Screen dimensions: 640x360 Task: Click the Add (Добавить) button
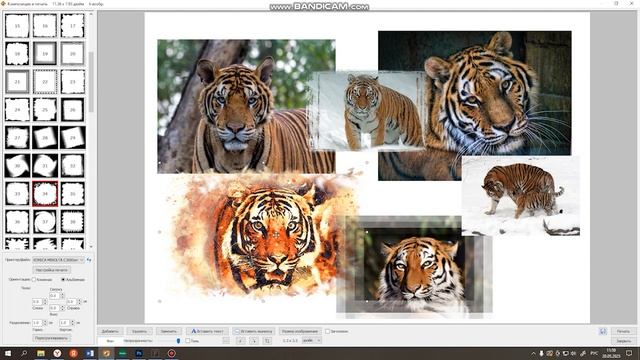(x=110, y=331)
